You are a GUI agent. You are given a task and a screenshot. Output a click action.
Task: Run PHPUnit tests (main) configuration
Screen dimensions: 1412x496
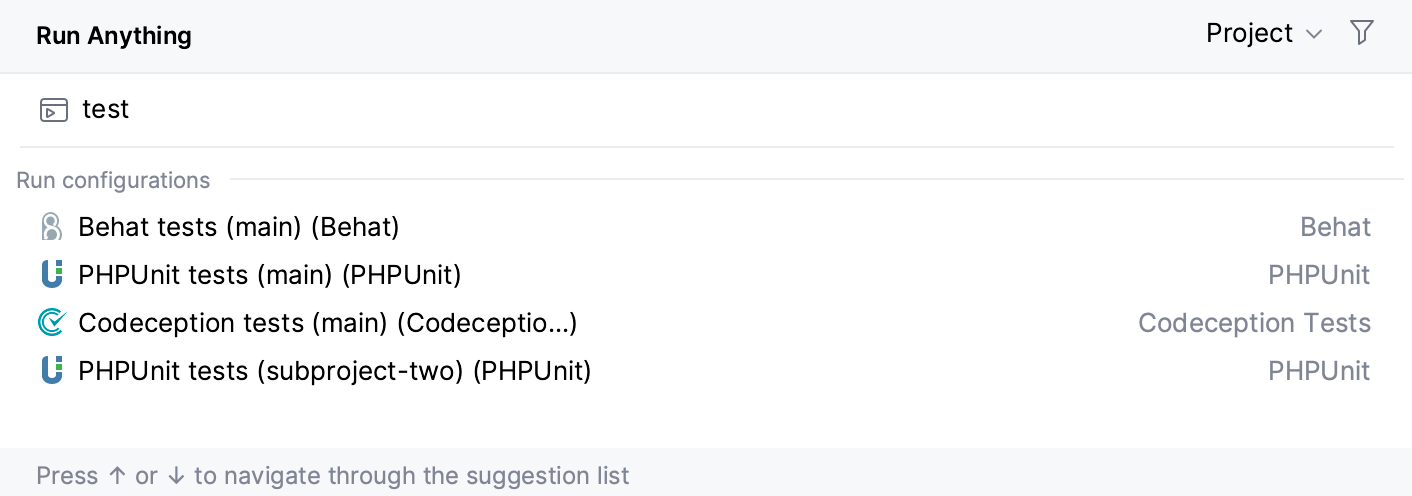click(270, 274)
